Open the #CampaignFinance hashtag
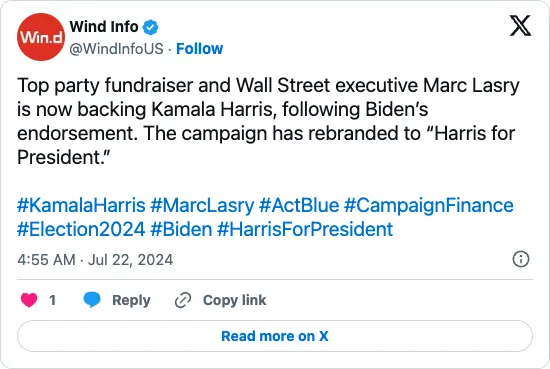Image resolution: width=550 pixels, height=369 pixels. click(x=429, y=206)
